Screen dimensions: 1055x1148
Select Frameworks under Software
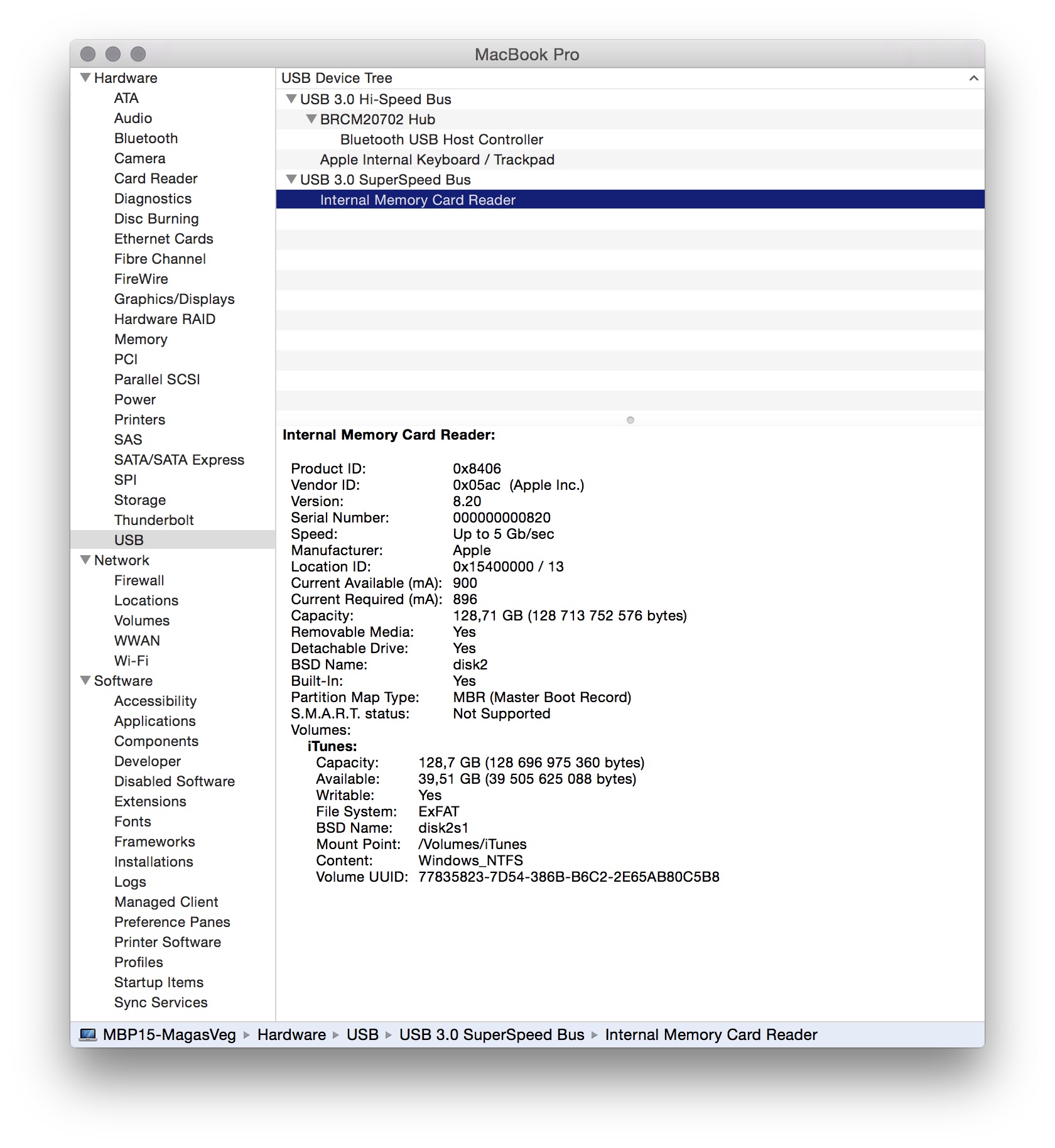(x=154, y=842)
